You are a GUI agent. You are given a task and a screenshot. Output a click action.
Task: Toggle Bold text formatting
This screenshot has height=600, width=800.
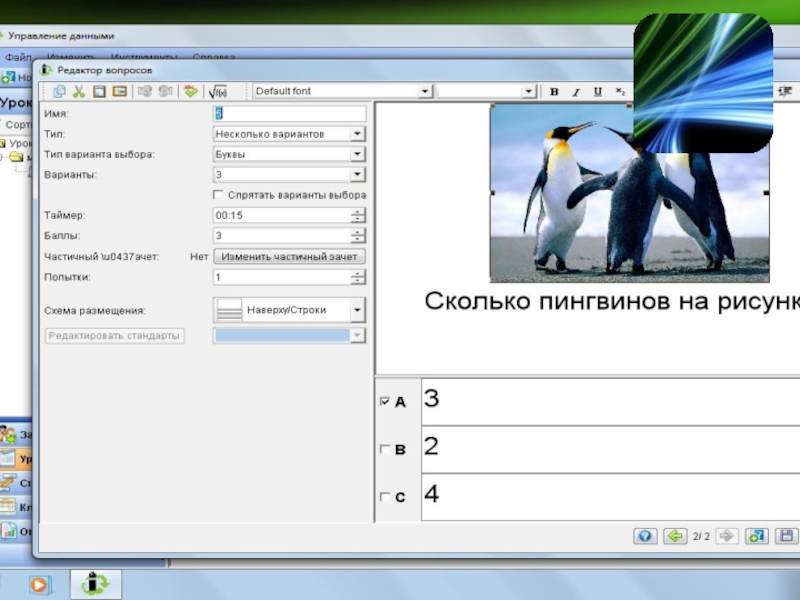point(554,92)
